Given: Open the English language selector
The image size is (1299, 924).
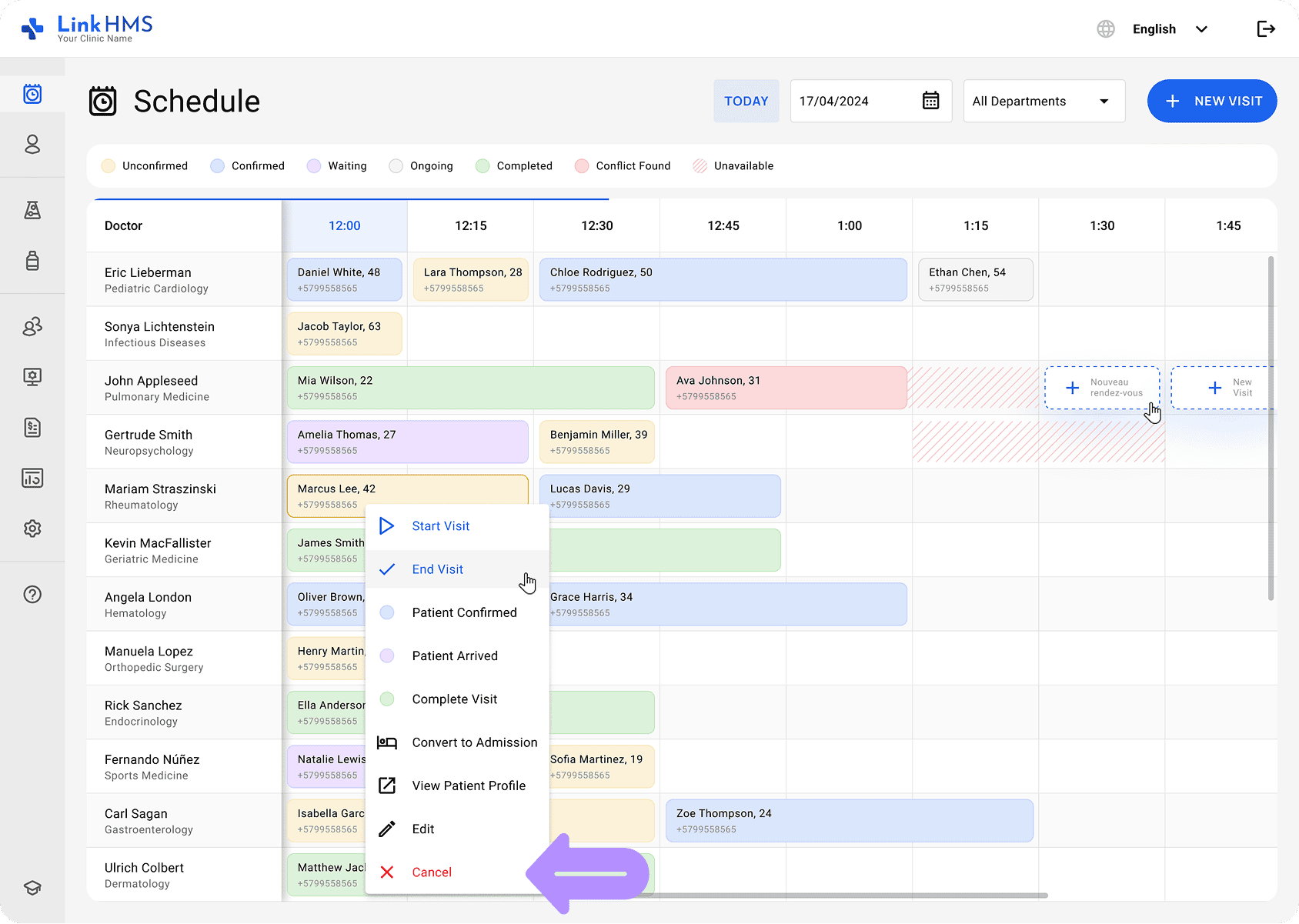Looking at the screenshot, I should (1154, 29).
